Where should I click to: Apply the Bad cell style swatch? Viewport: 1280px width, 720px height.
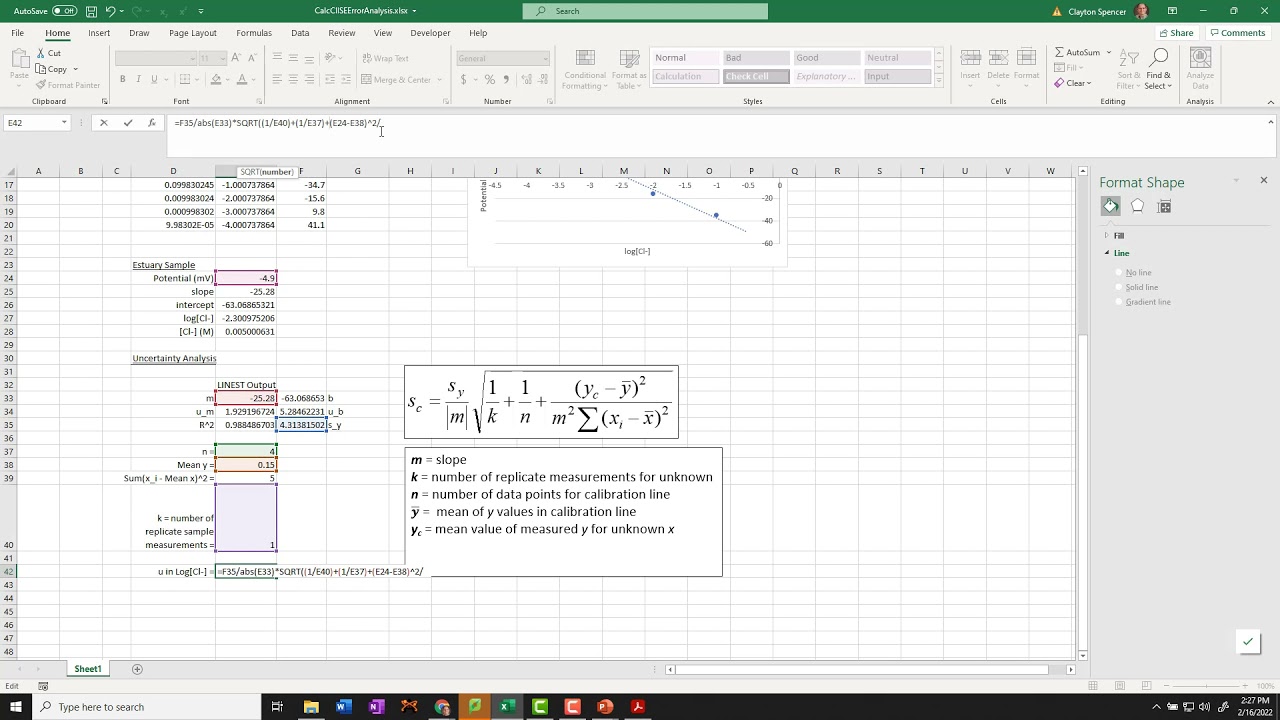(755, 58)
